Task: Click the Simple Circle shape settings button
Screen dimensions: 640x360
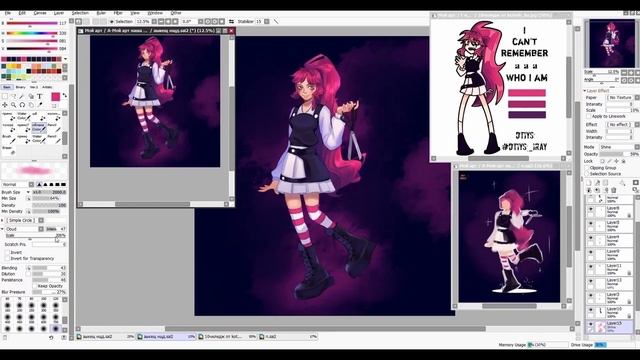Action: pyautogui.click(x=42, y=220)
